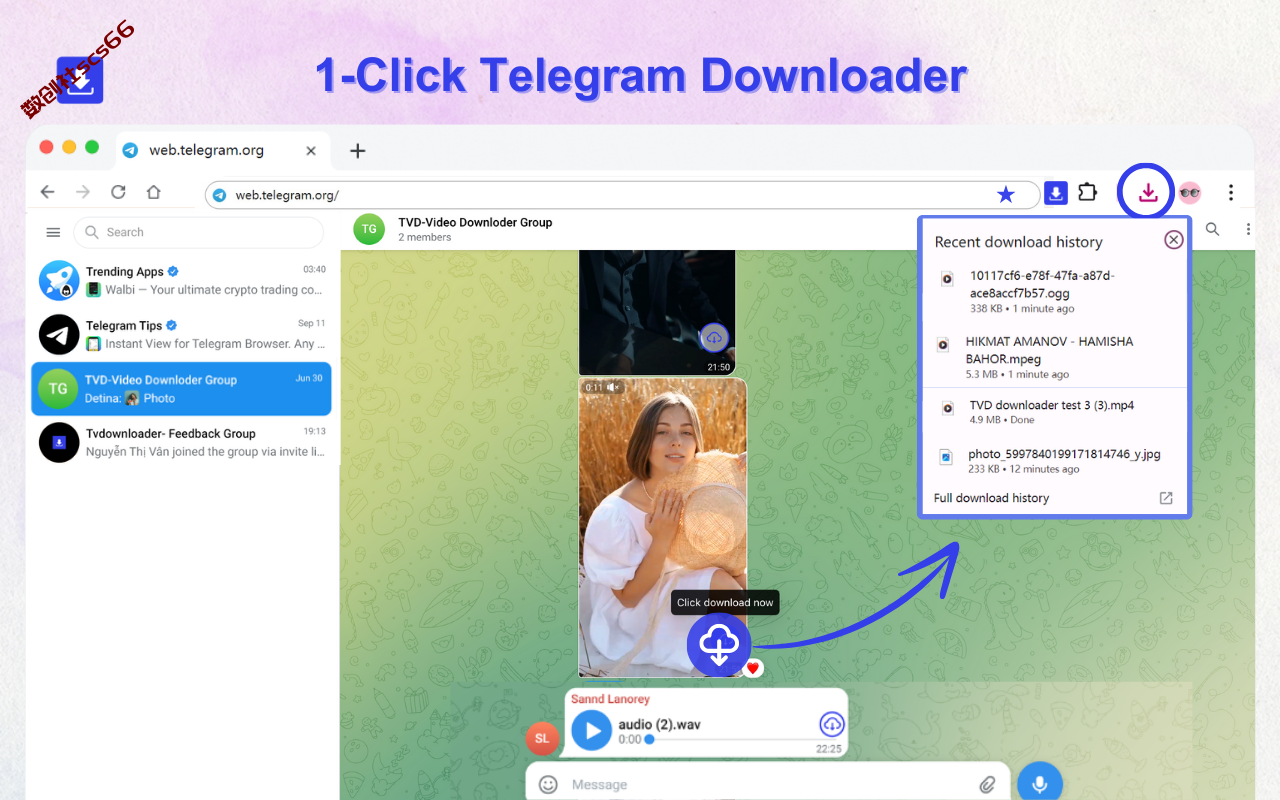1280x800 pixels.
Task: Search in chat with magnifier icon
Action: 1212,229
